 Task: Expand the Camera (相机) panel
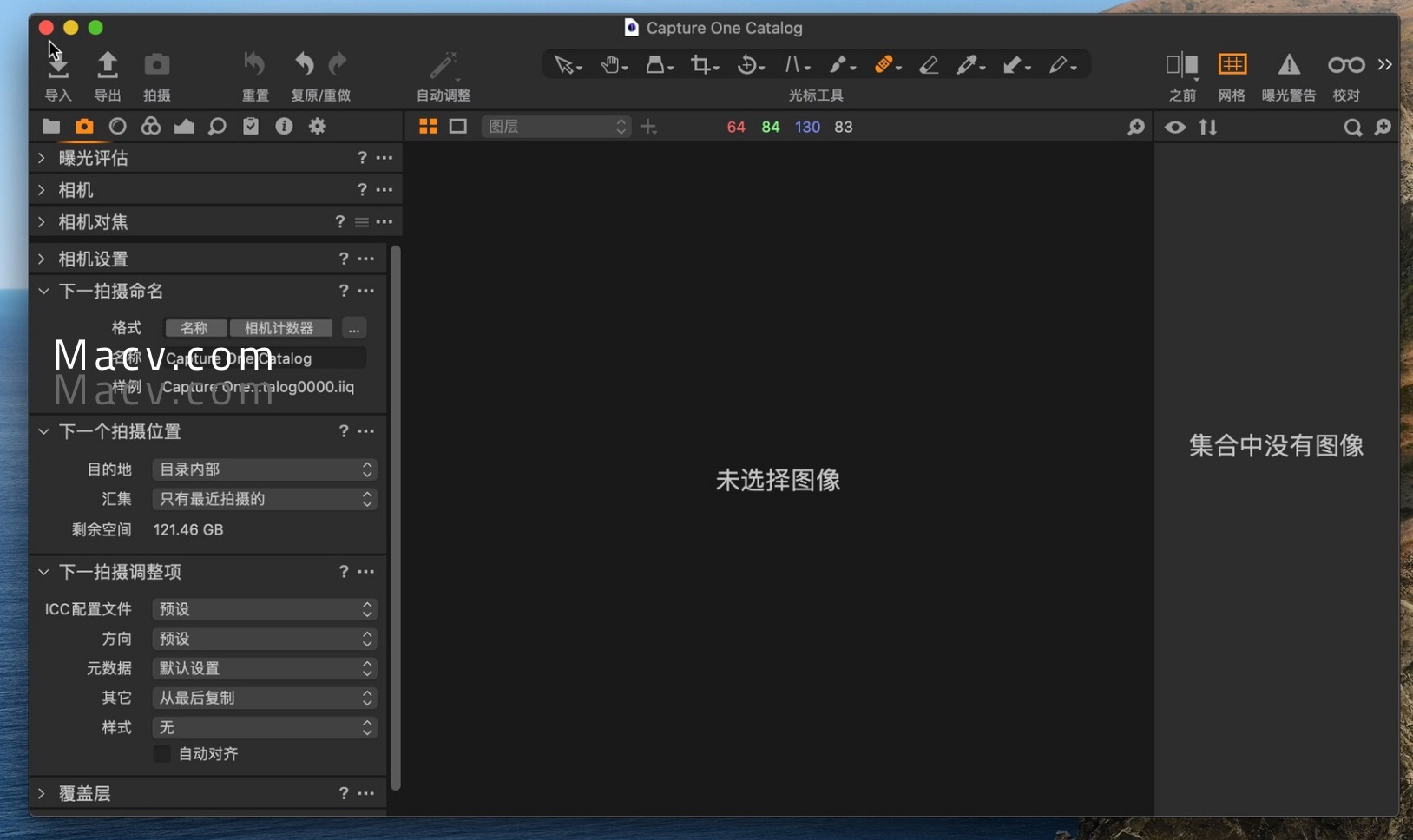[x=42, y=190]
